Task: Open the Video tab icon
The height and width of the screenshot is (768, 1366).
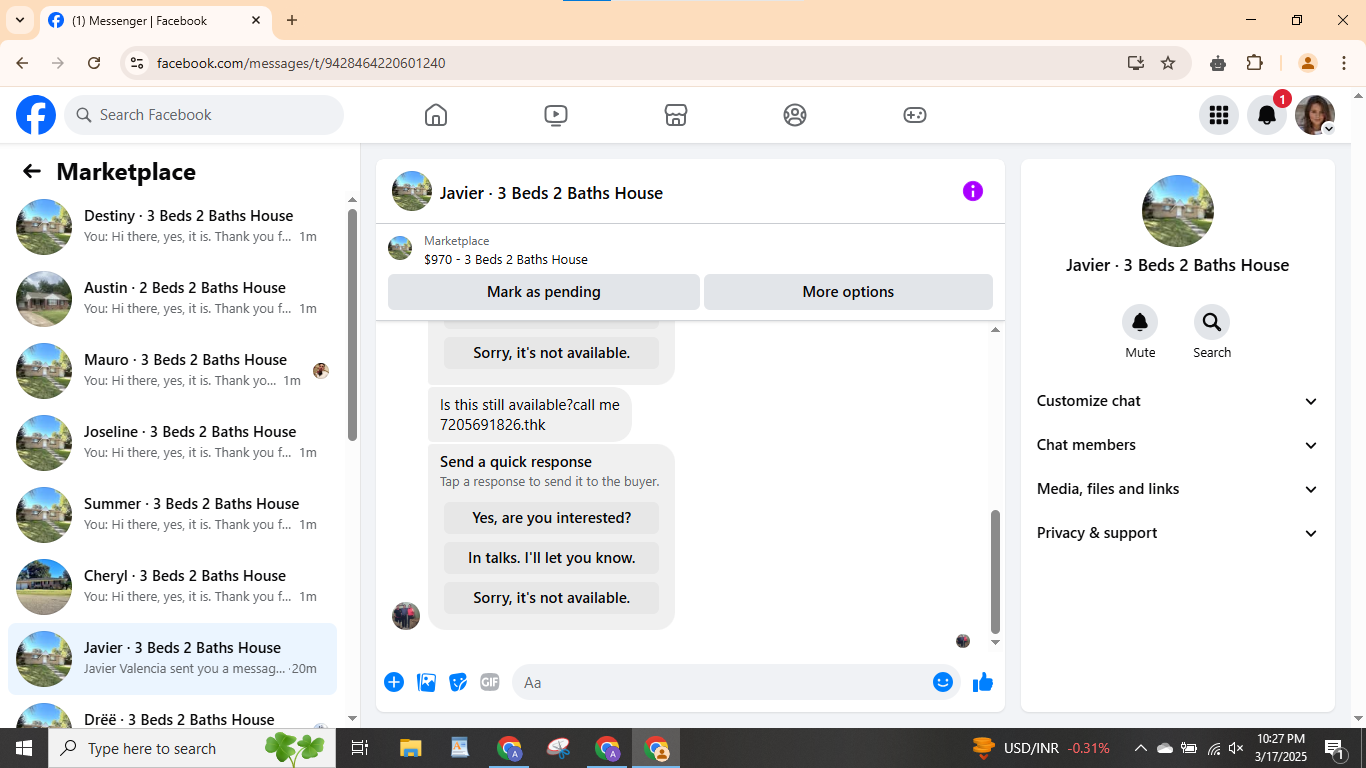Action: tap(556, 115)
